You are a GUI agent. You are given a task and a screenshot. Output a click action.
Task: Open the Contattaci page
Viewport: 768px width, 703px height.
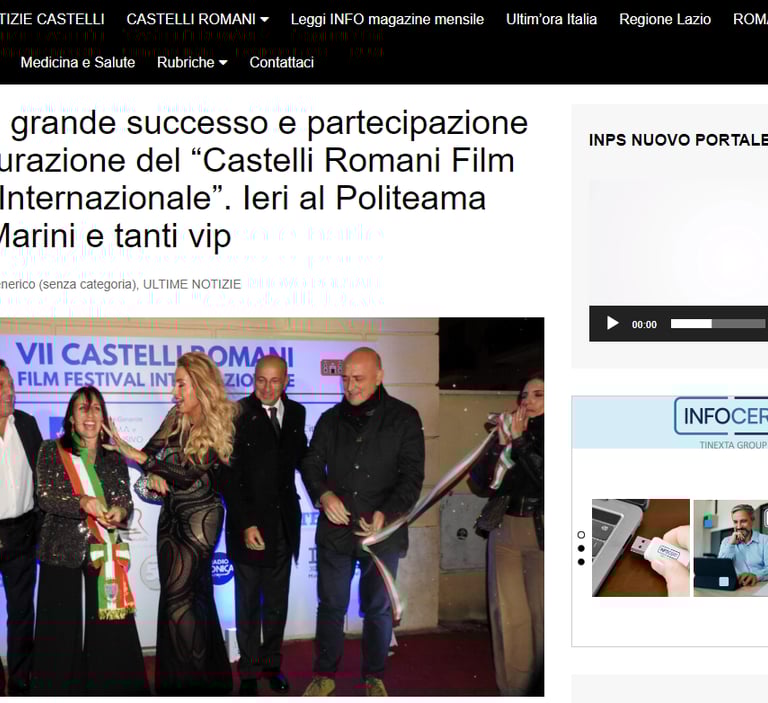coord(282,62)
